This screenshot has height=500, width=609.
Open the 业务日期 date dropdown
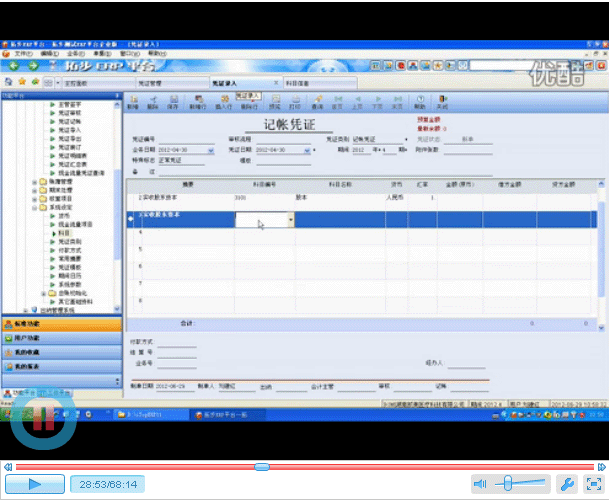point(210,150)
